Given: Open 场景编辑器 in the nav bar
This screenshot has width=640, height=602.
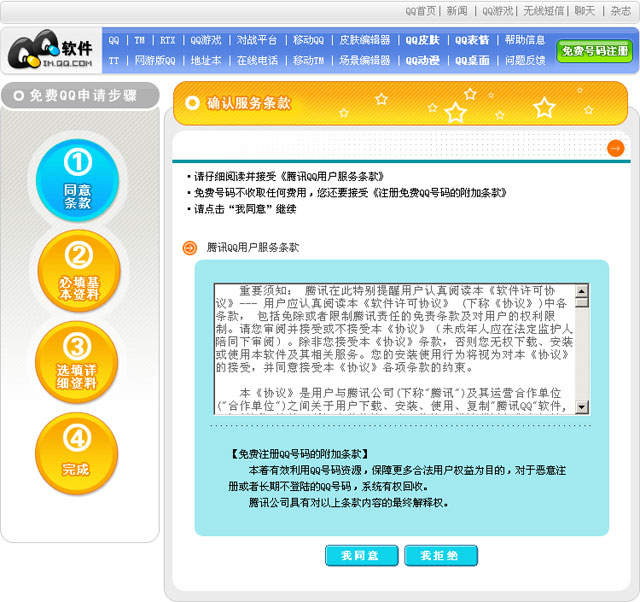Looking at the screenshot, I should coord(364,60).
